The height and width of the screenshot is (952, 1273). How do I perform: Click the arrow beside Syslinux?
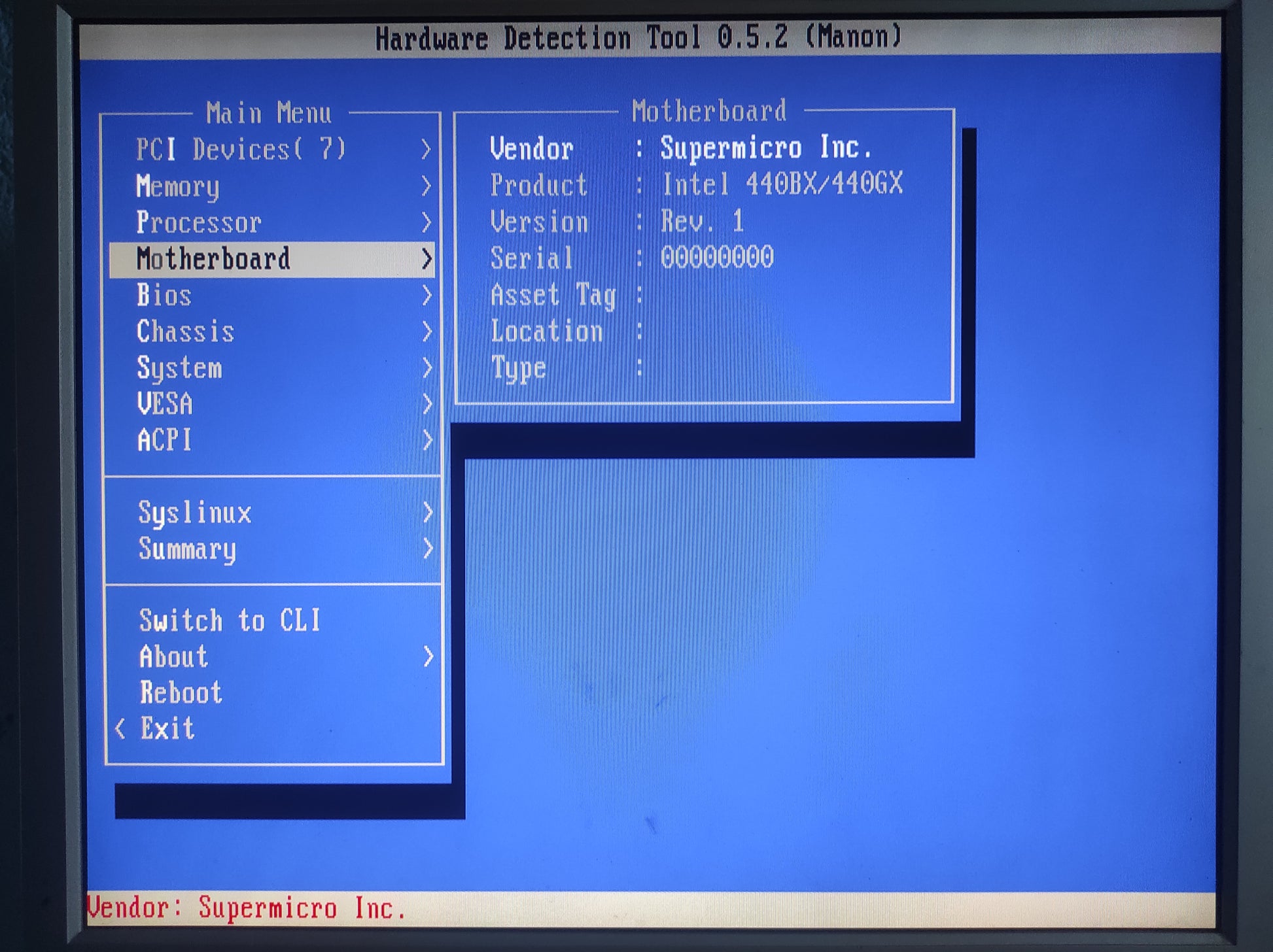[x=428, y=512]
